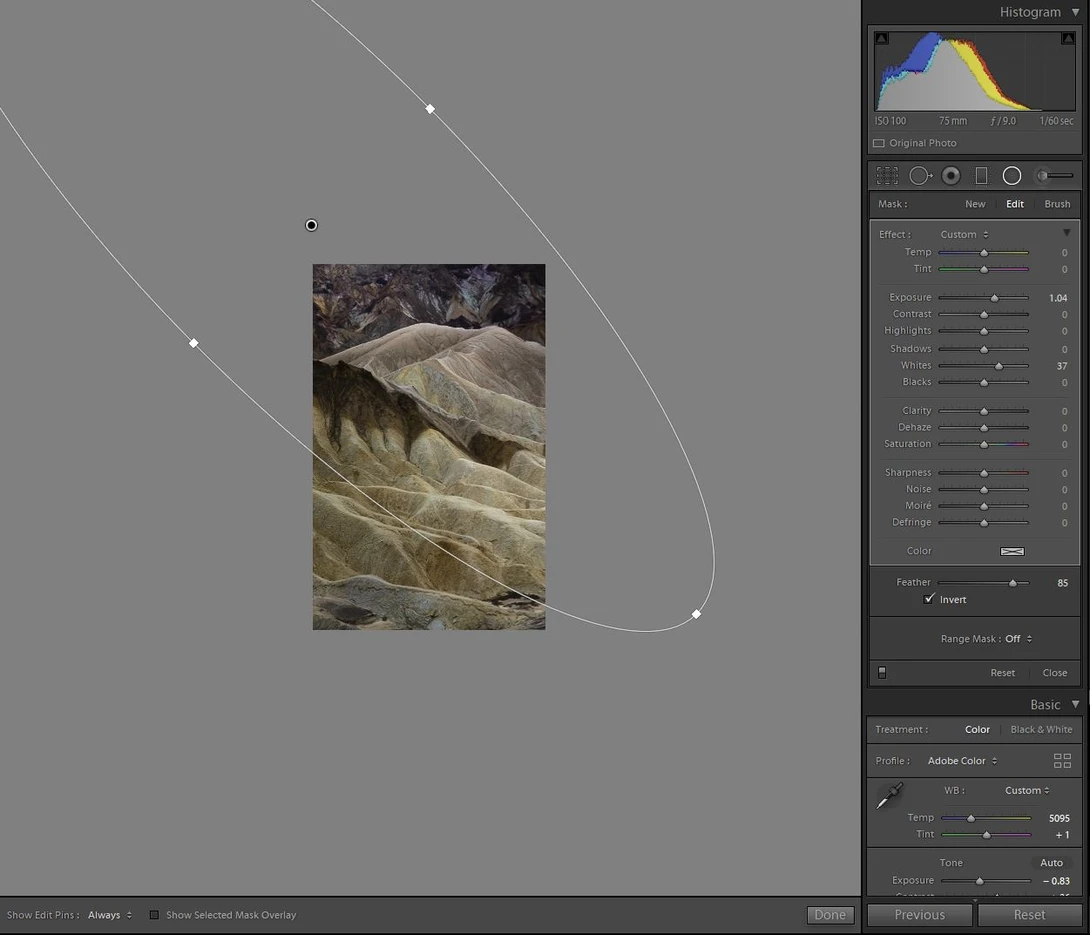Screen dimensions: 1090x935
Task: Select the radial filter edit pin
Action: 311,225
